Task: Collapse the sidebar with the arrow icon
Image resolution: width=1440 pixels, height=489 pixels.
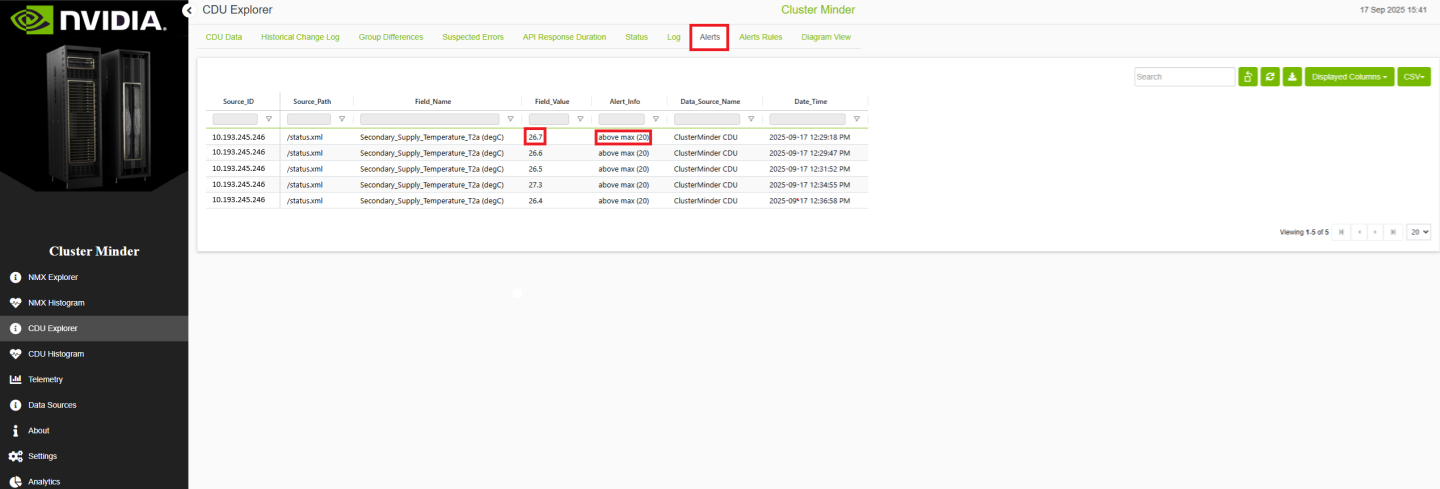Action: pos(188,10)
